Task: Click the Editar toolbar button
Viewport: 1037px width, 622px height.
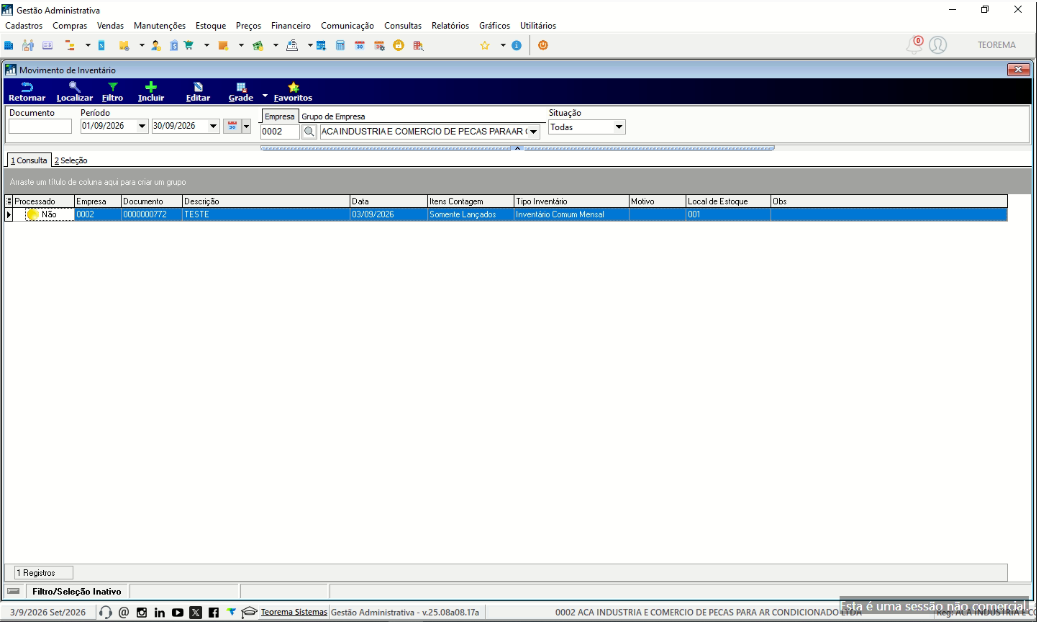Action: (198, 91)
